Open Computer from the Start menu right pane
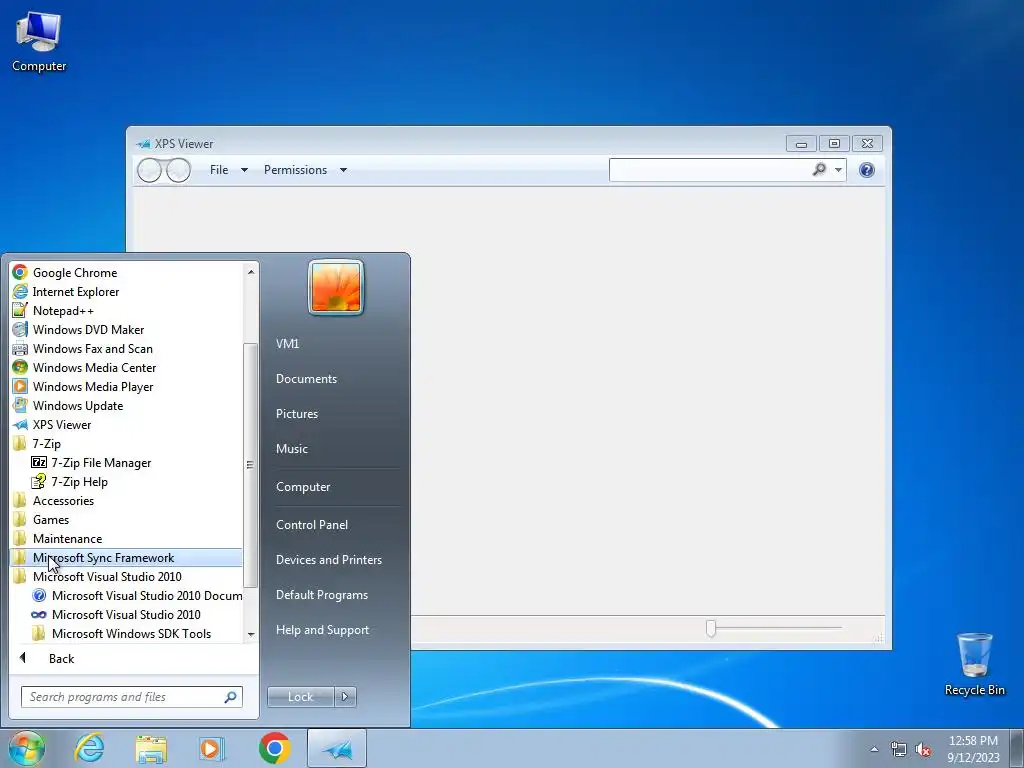Viewport: 1024px width, 768px height. click(x=303, y=487)
